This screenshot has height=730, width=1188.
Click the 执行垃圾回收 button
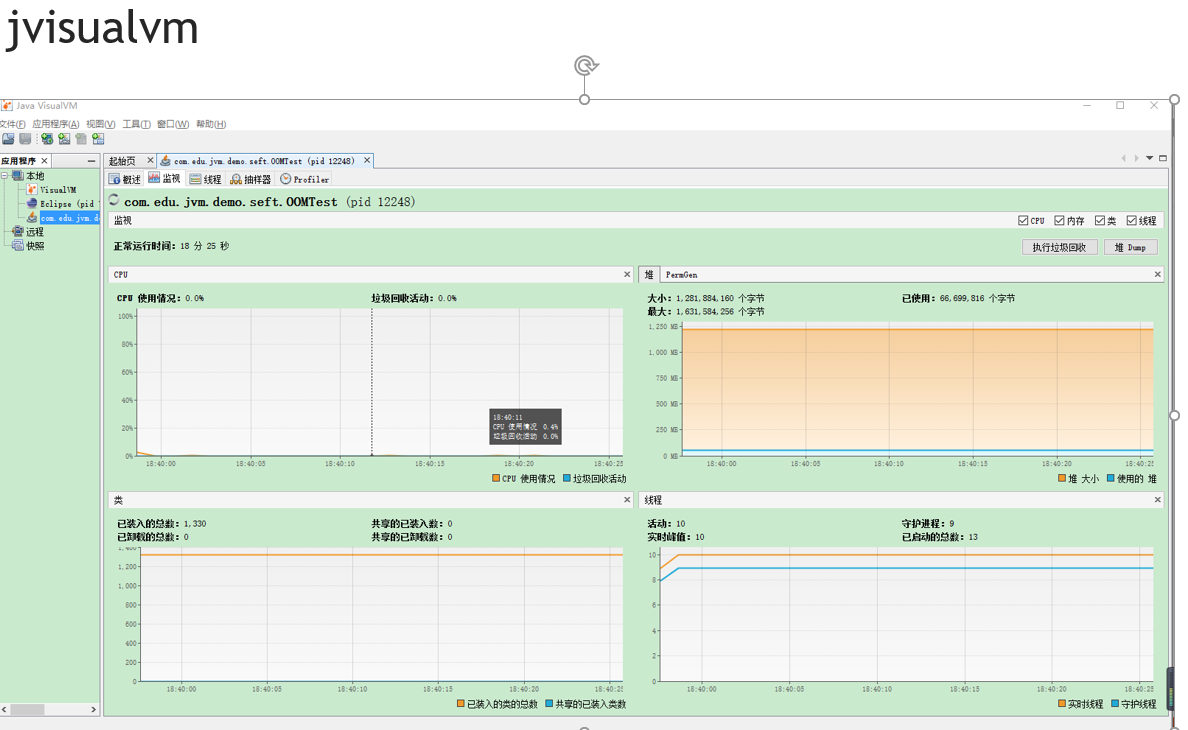point(1059,247)
